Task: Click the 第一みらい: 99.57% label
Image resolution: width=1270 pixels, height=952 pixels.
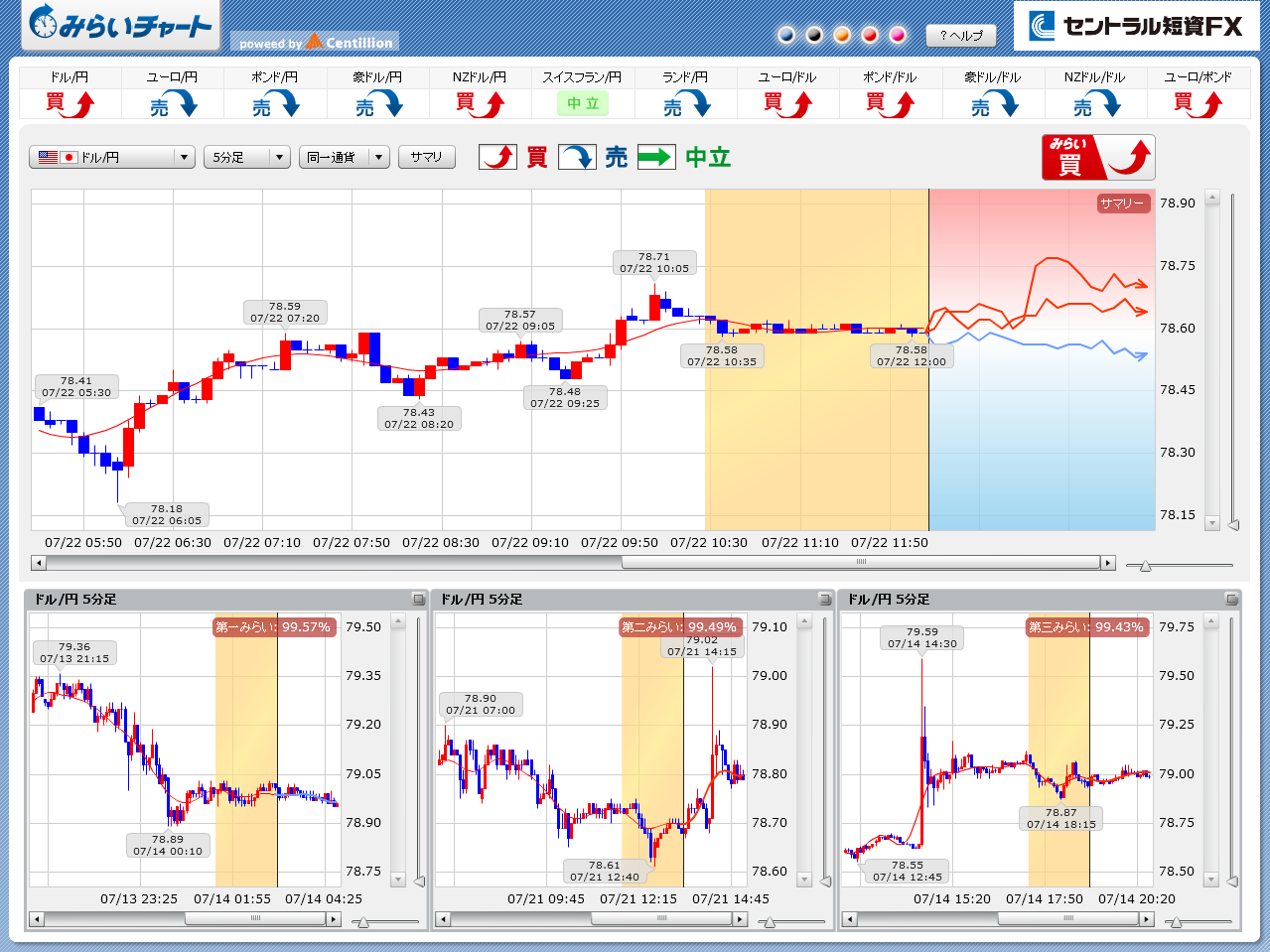Action: 273,626
